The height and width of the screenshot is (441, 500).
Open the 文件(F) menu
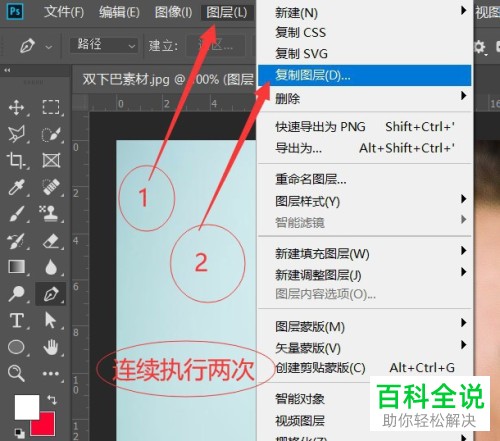64,12
